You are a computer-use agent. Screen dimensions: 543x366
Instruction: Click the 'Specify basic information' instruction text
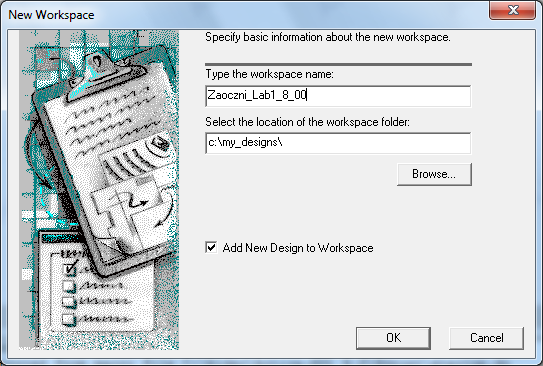coord(328,37)
